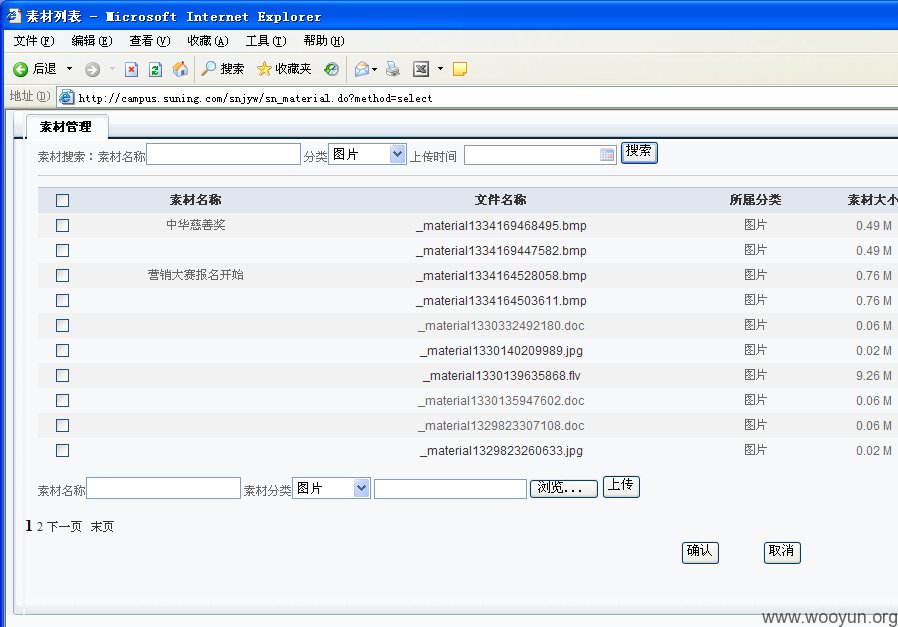The image size is (898, 627).
Task: Check row _material1334164503611.bmp checkbox
Action: (x=62, y=301)
